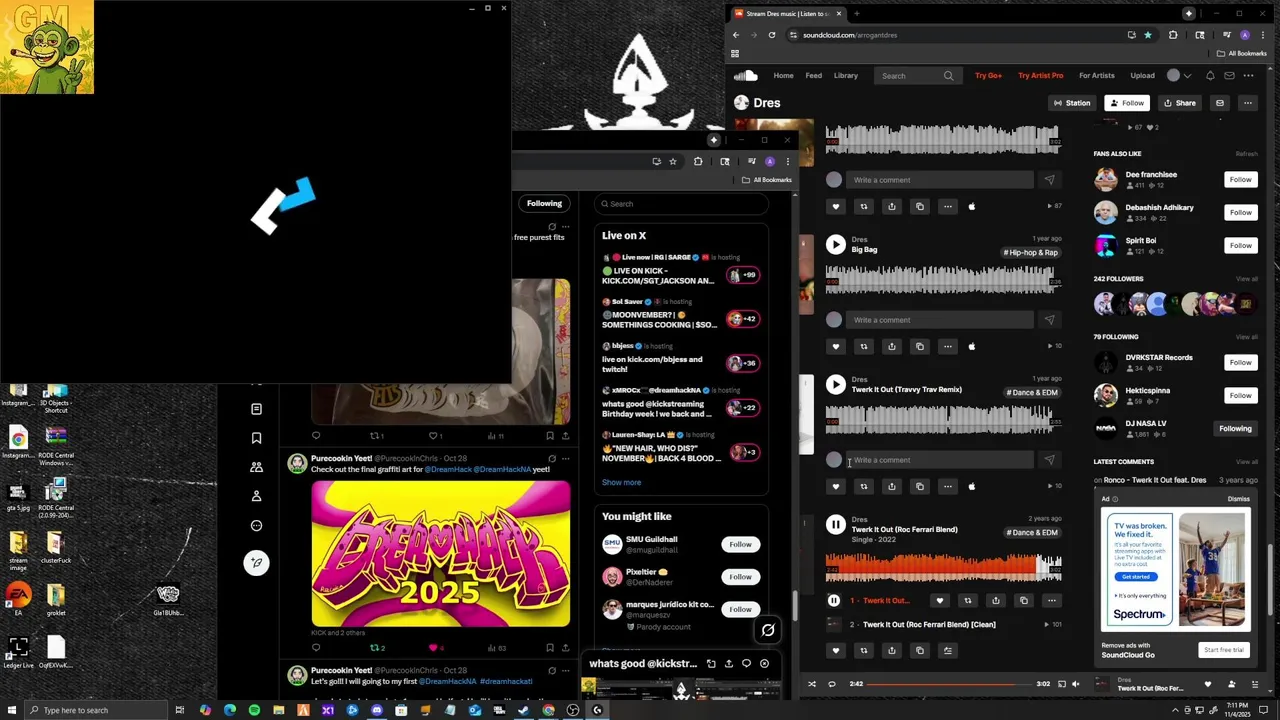Open more options for Travvy Trav Remix
Image resolution: width=1280 pixels, height=720 pixels.
[948, 486]
